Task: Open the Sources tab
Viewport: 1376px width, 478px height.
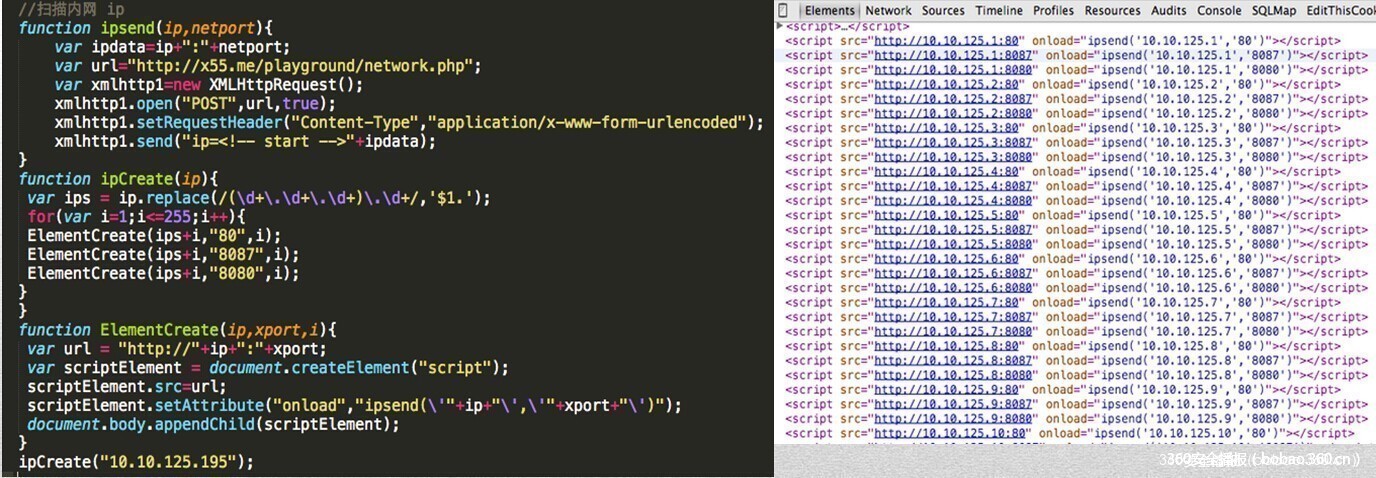Action: (943, 10)
